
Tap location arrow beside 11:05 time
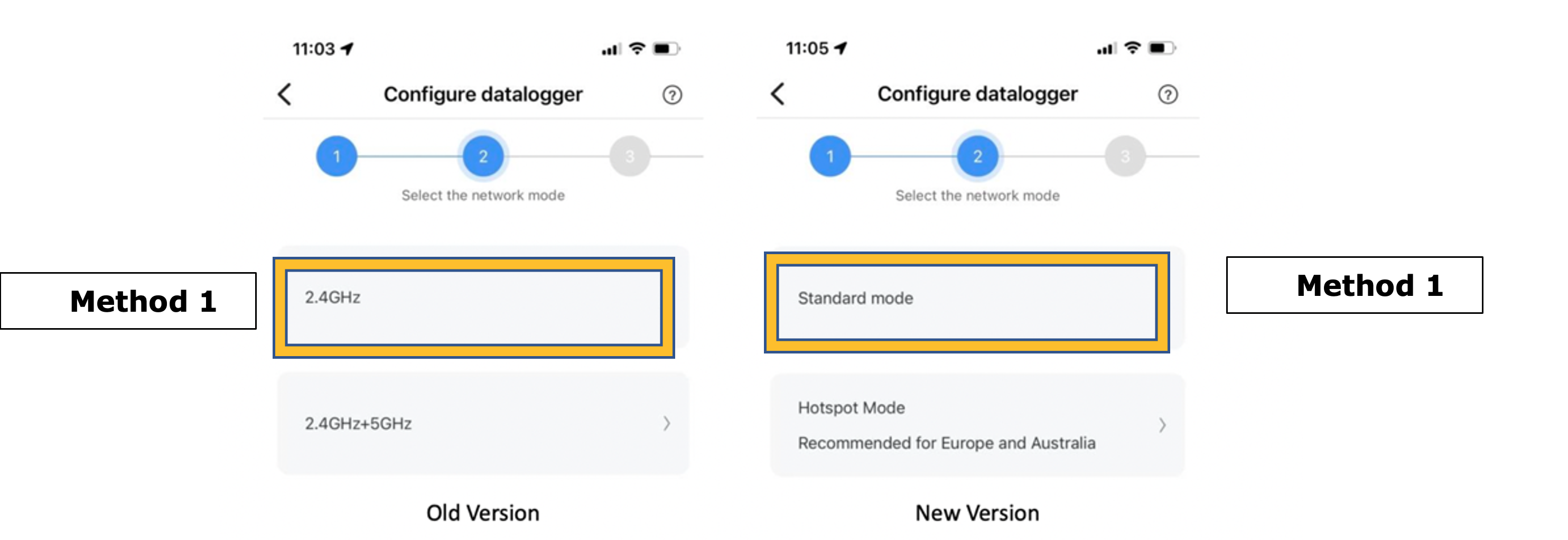pyautogui.click(x=841, y=48)
